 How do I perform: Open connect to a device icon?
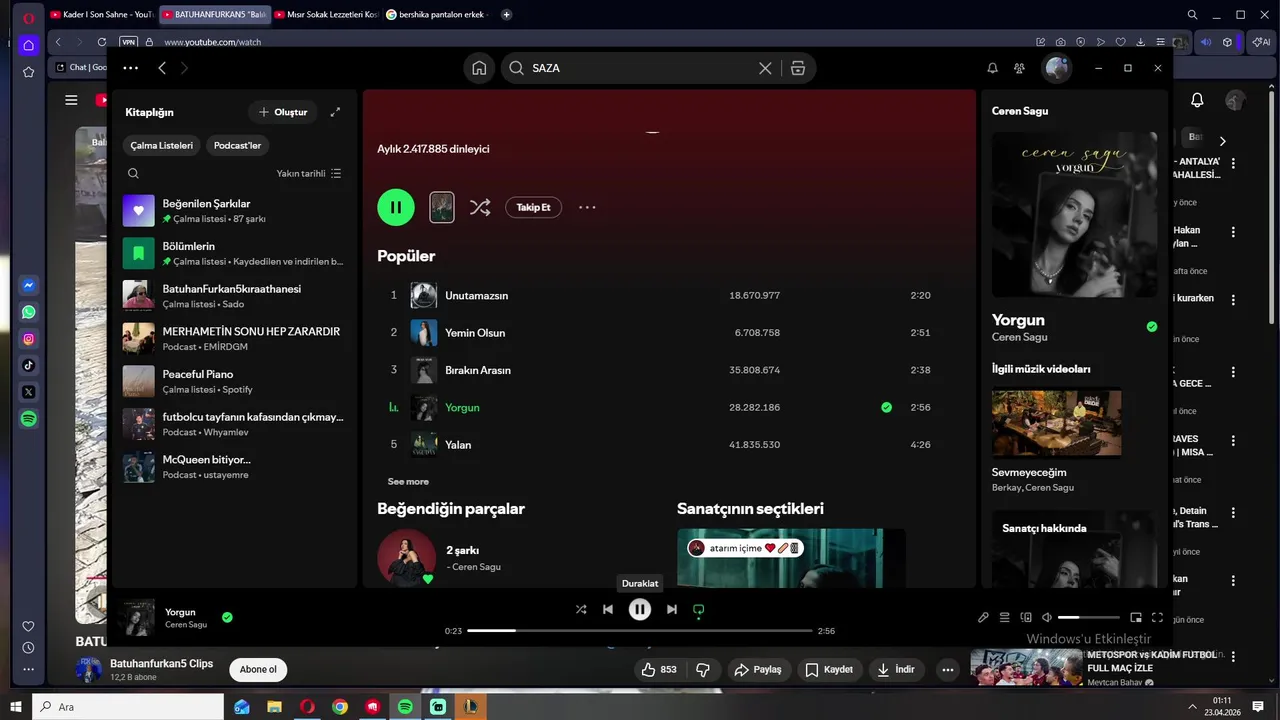[1025, 618]
